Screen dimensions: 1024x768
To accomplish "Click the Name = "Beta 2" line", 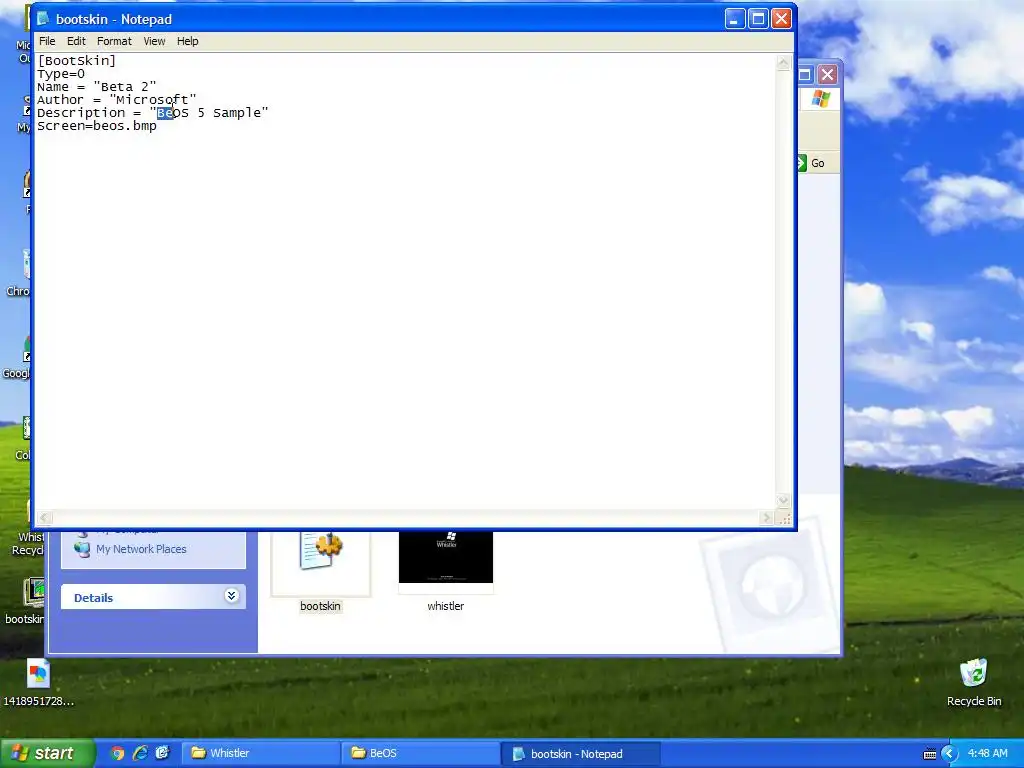I will (x=97, y=87).
